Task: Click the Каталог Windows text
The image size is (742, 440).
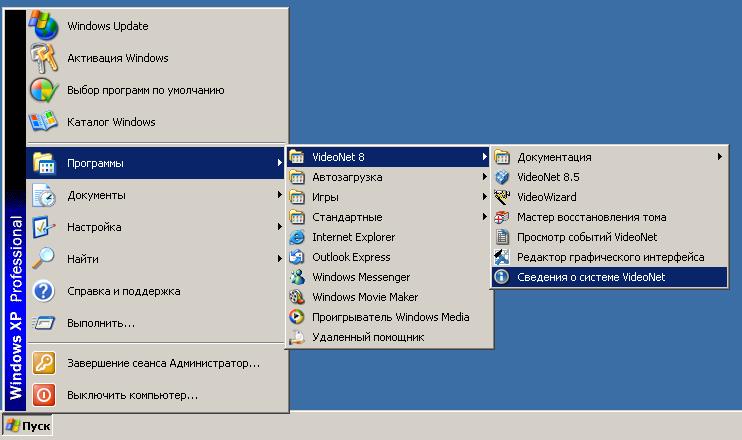Action: click(111, 122)
